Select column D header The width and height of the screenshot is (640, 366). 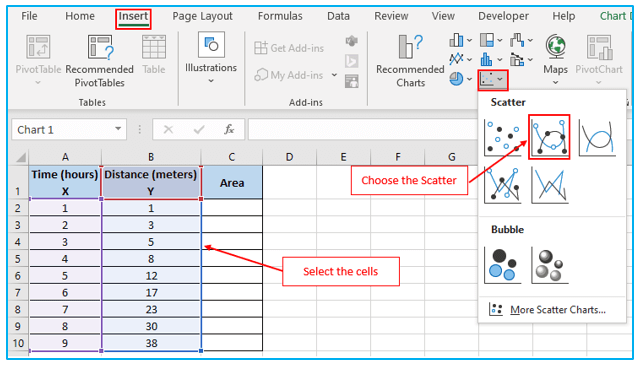coord(289,157)
